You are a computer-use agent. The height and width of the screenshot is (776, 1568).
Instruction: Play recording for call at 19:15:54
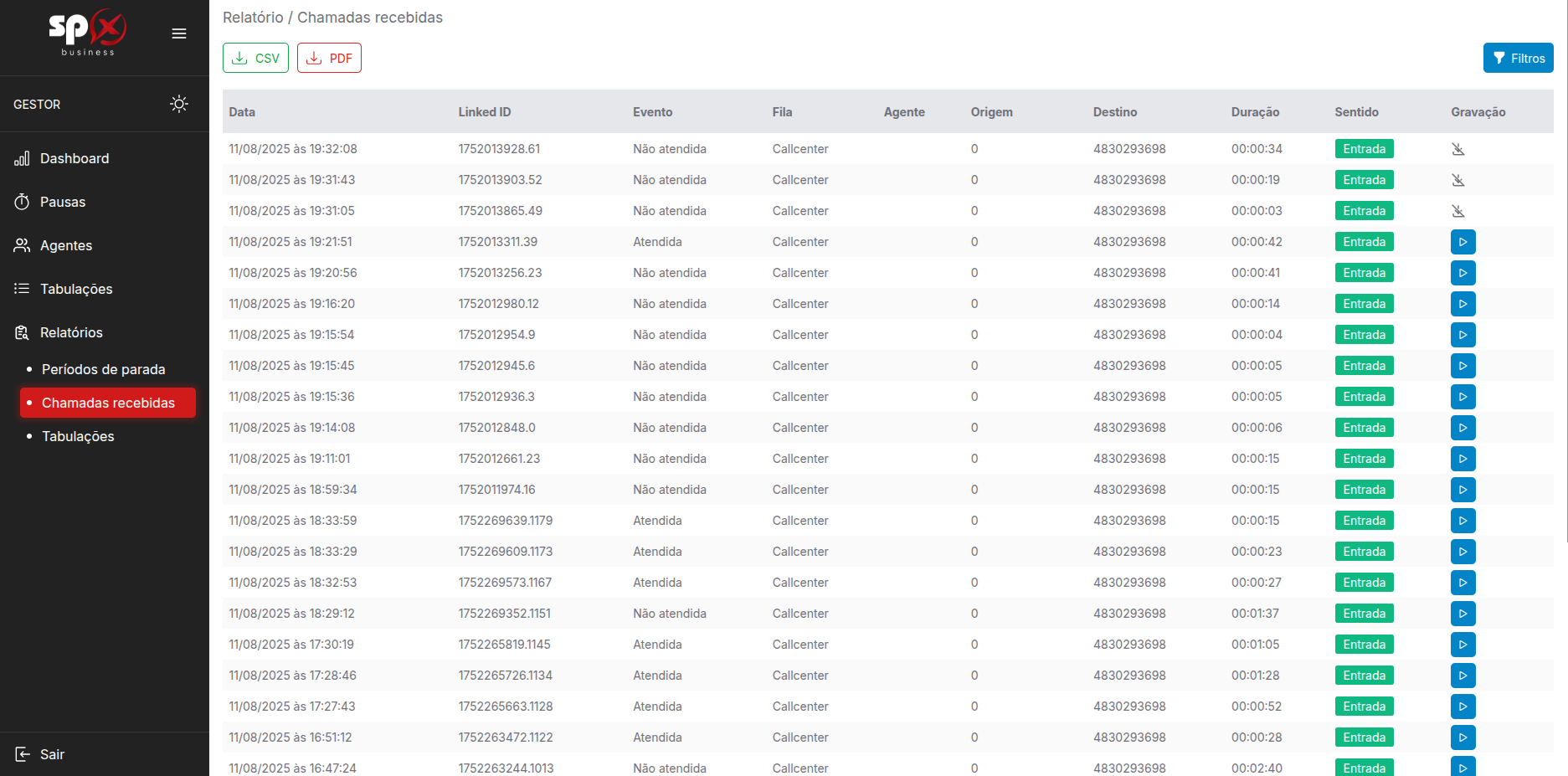pos(1463,335)
